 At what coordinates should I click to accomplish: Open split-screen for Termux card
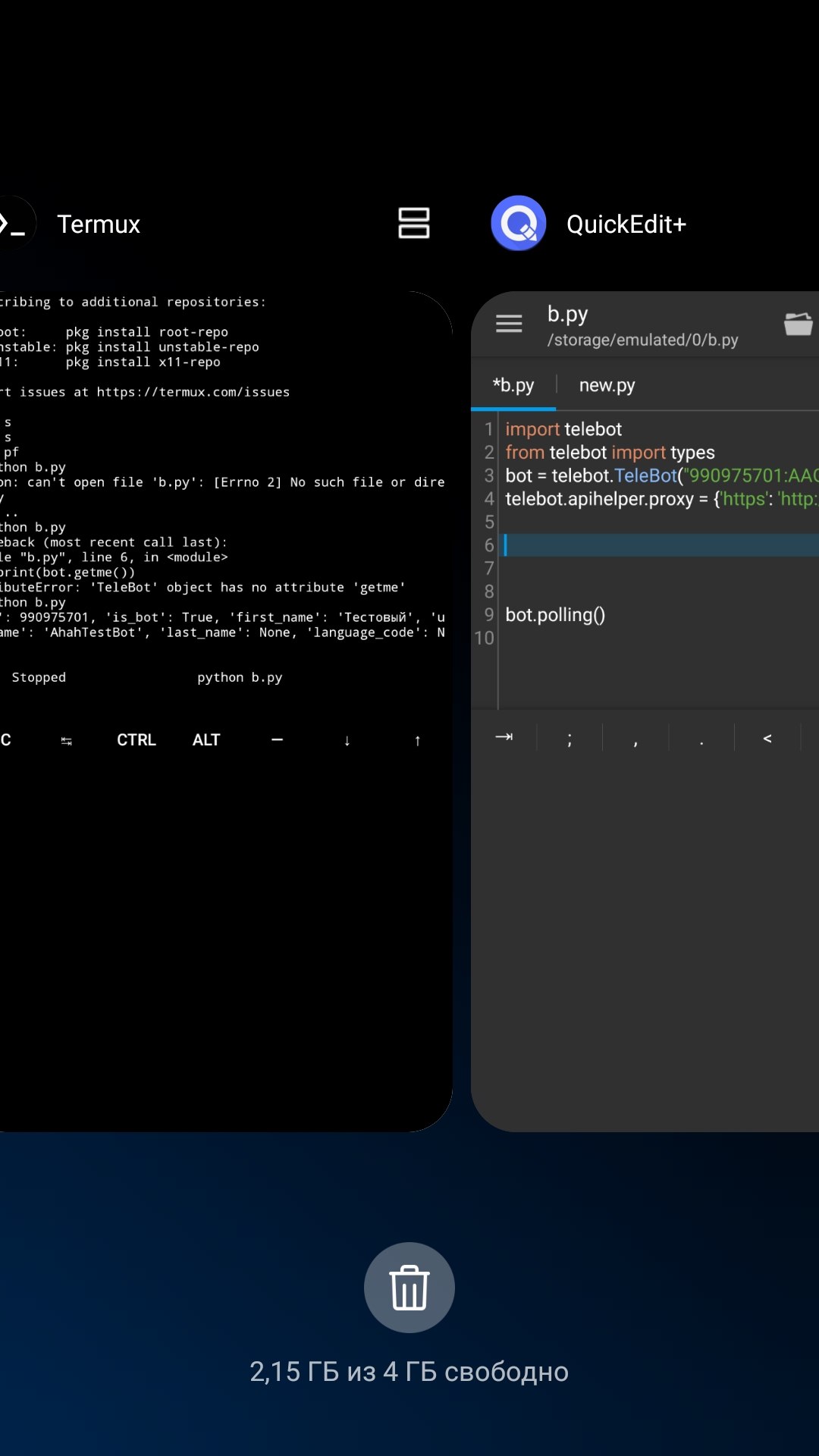(413, 223)
